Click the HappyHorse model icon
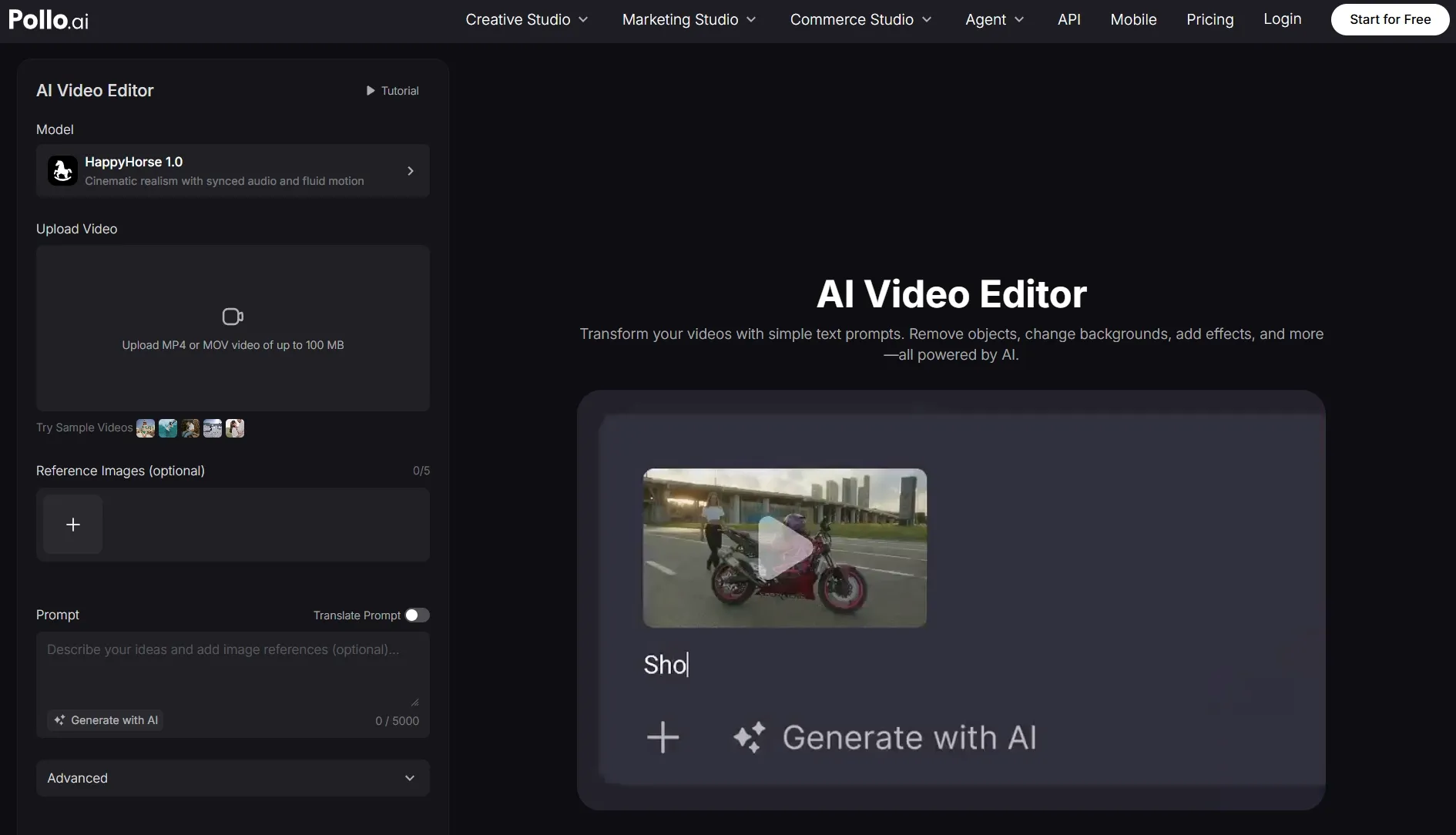Screen dimensions: 1456x835 (62, 170)
